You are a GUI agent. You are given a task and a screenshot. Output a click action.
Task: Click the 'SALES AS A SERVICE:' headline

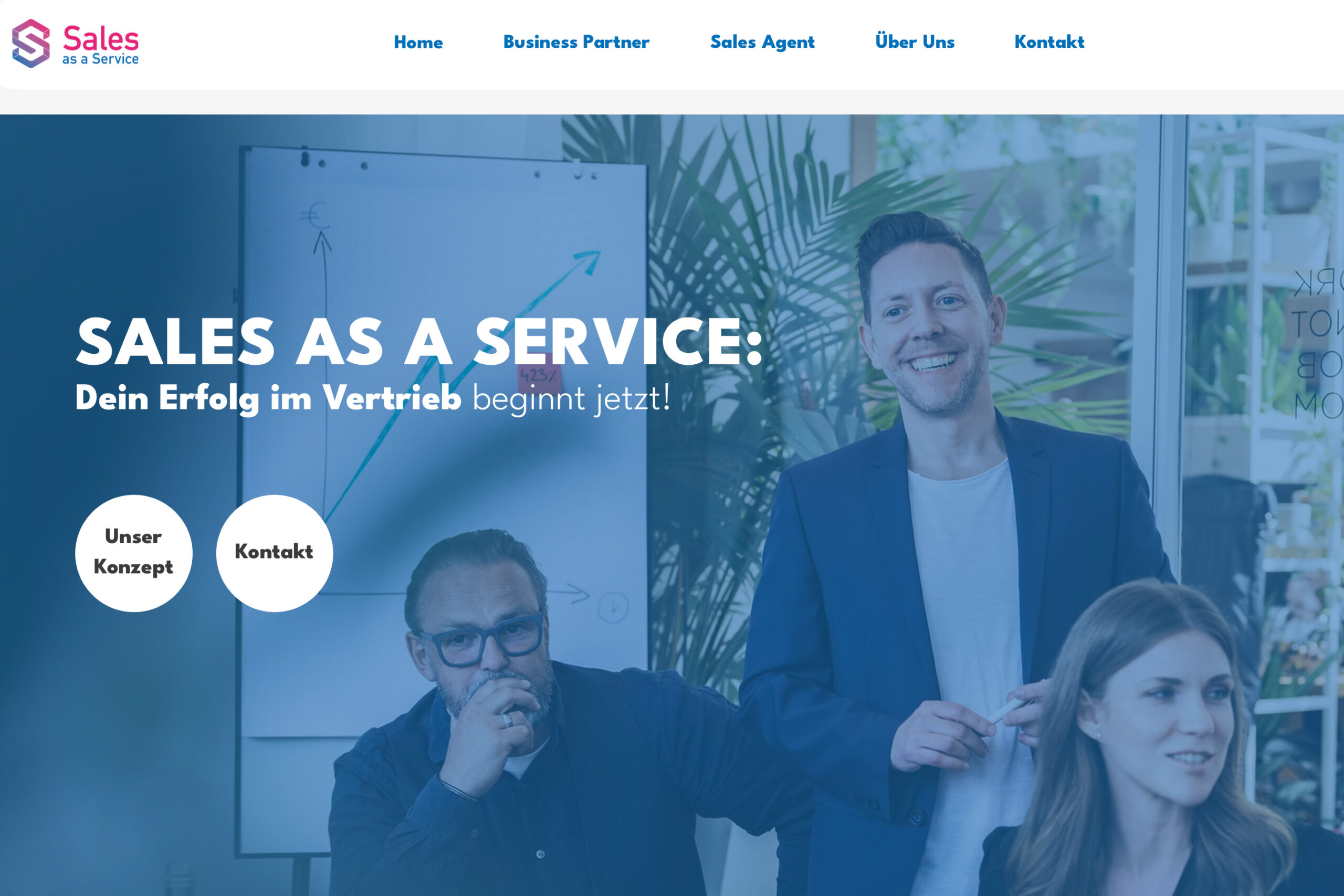[x=419, y=342]
